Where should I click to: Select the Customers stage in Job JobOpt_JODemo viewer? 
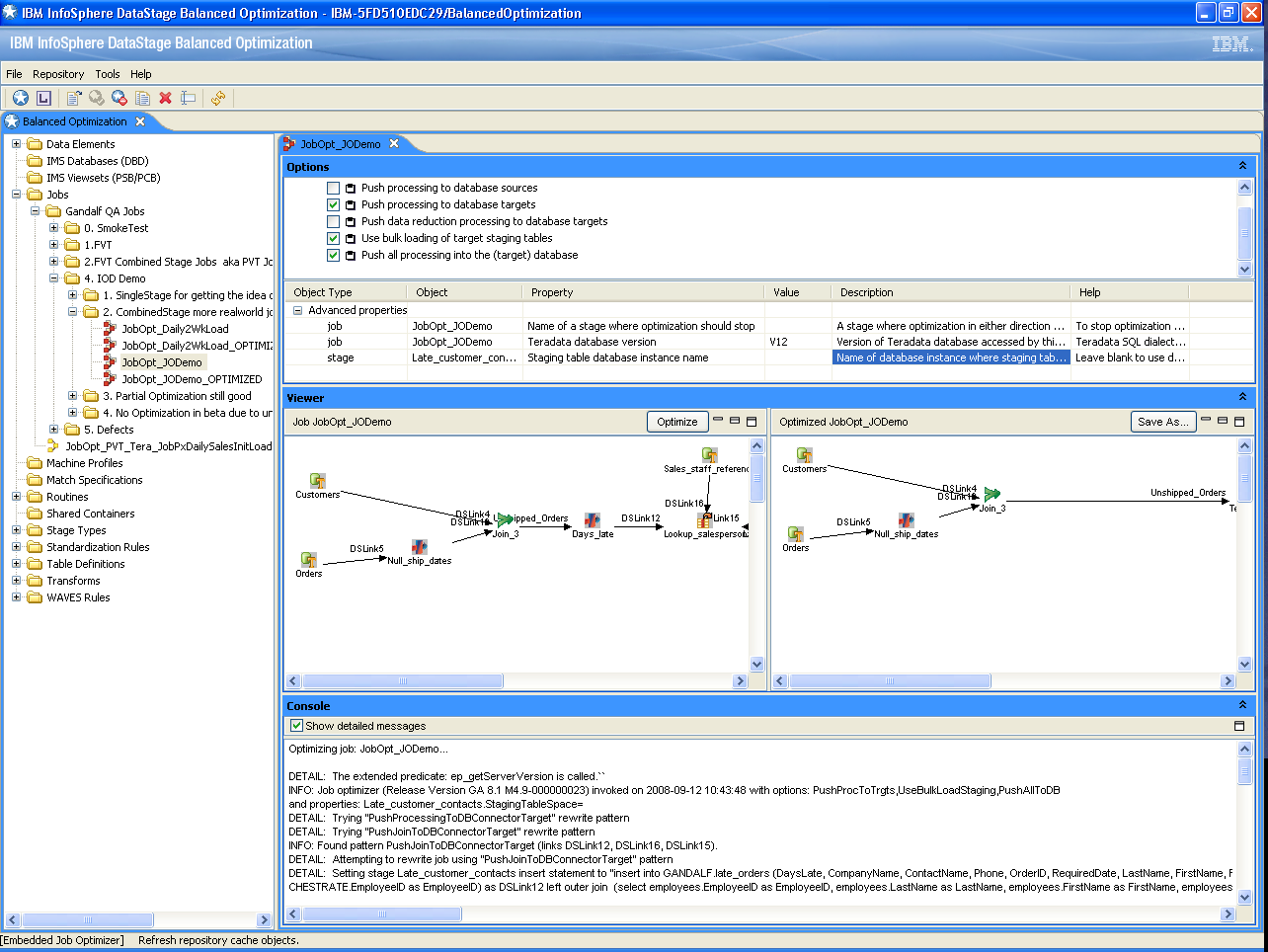click(318, 481)
